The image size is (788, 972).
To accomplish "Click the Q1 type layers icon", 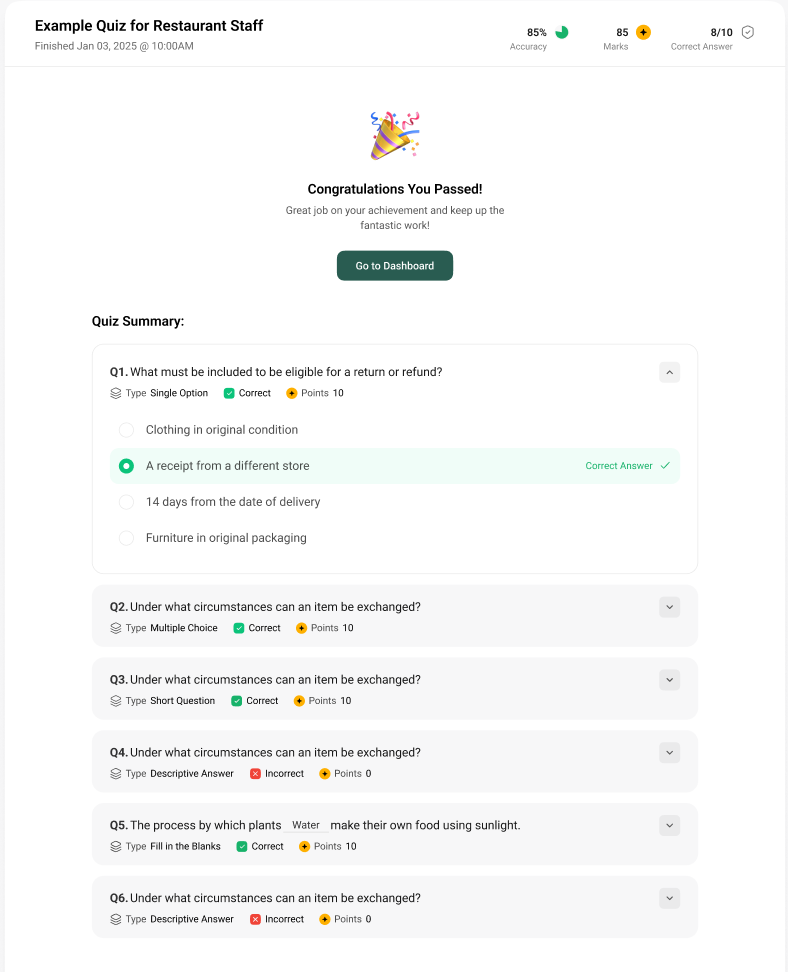I will point(116,393).
